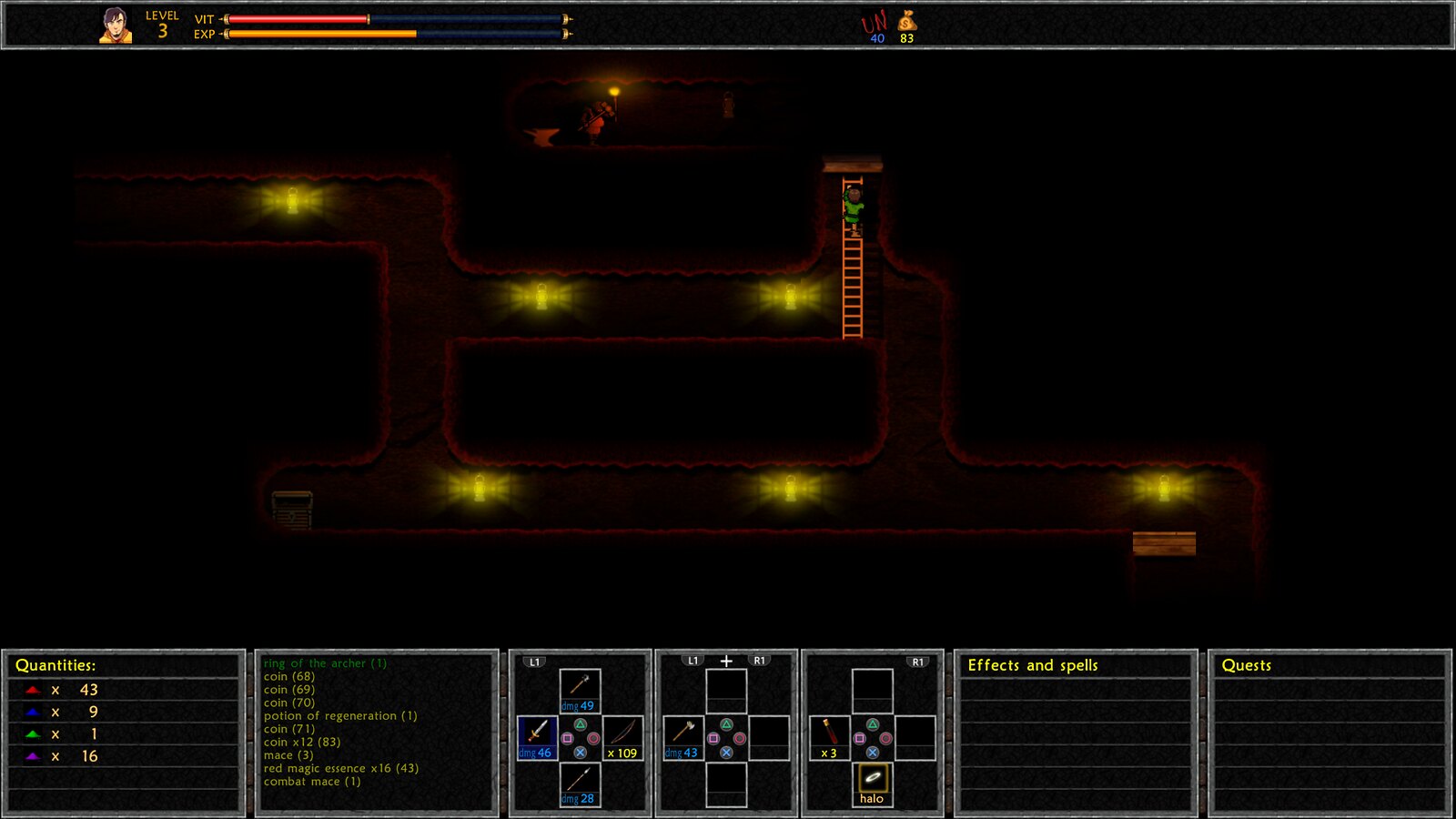The width and height of the screenshot is (1456, 819).
Task: Click the cross button in the sword panel
Action: pyautogui.click(x=580, y=753)
